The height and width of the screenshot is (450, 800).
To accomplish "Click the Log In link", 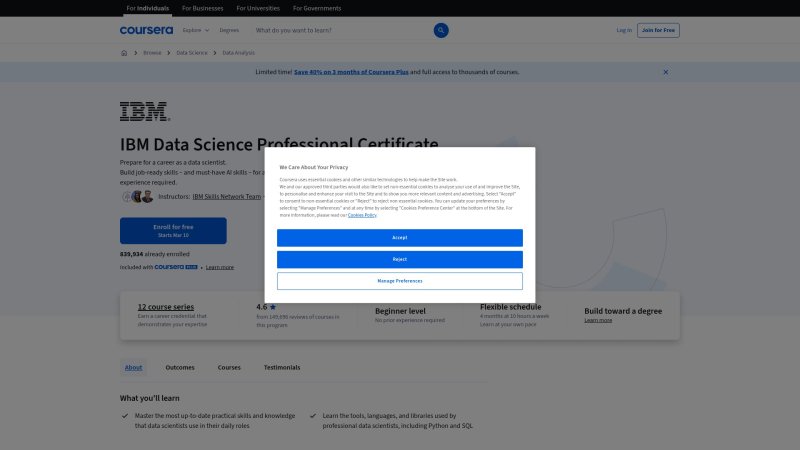I will click(624, 30).
